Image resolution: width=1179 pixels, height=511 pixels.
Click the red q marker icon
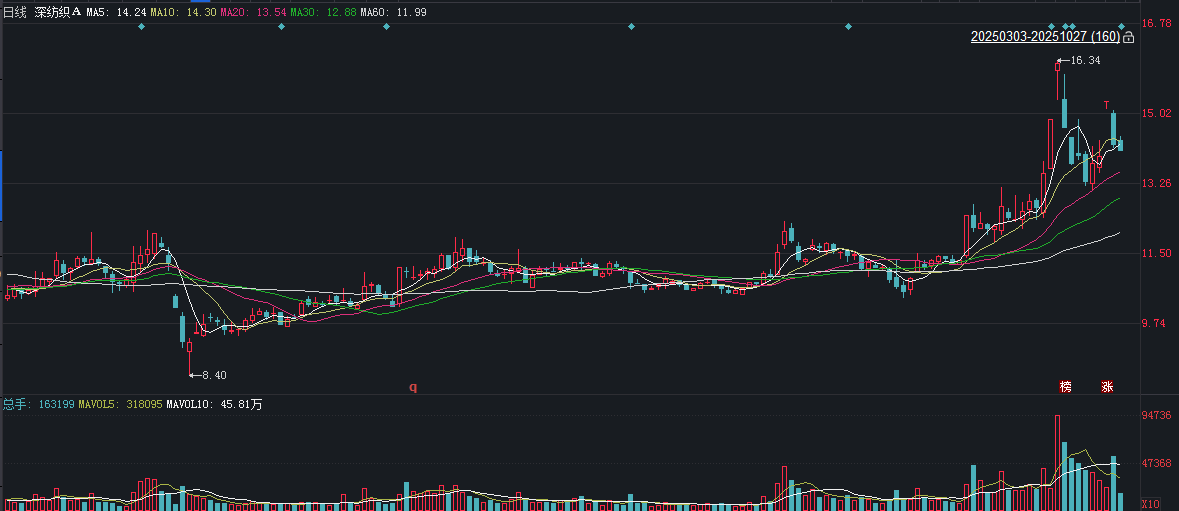[x=412, y=386]
